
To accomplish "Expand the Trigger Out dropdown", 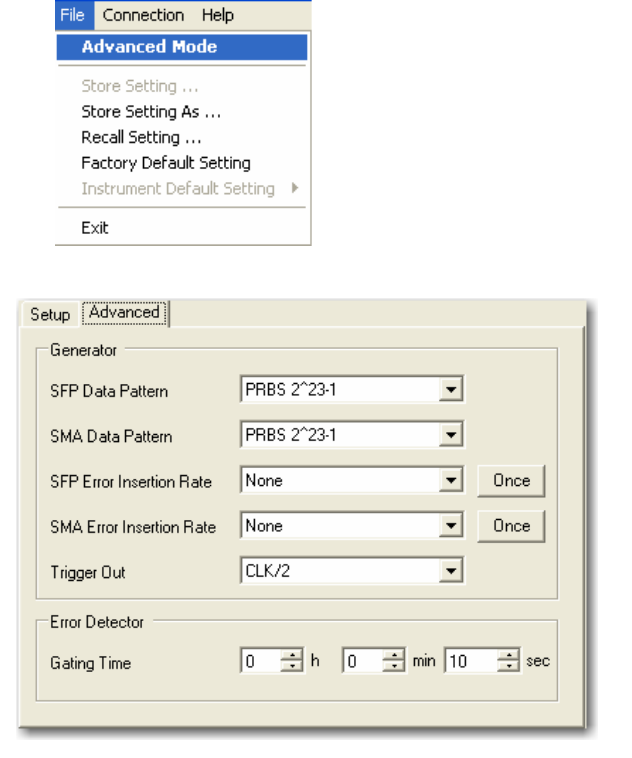I will [451, 571].
